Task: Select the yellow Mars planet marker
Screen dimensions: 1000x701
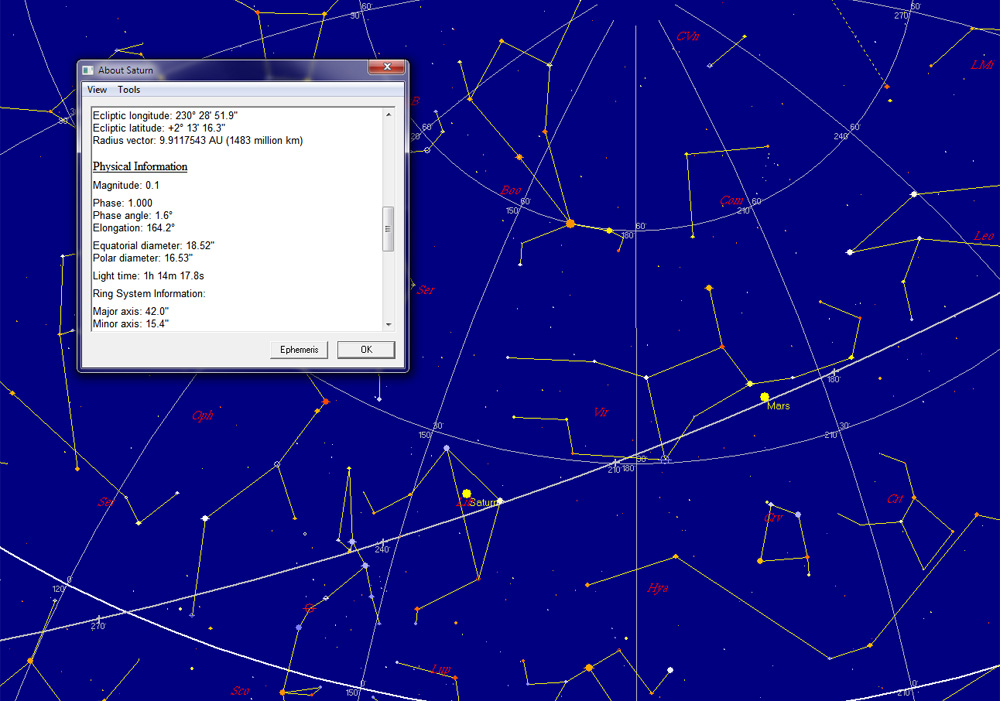Action: (765, 397)
